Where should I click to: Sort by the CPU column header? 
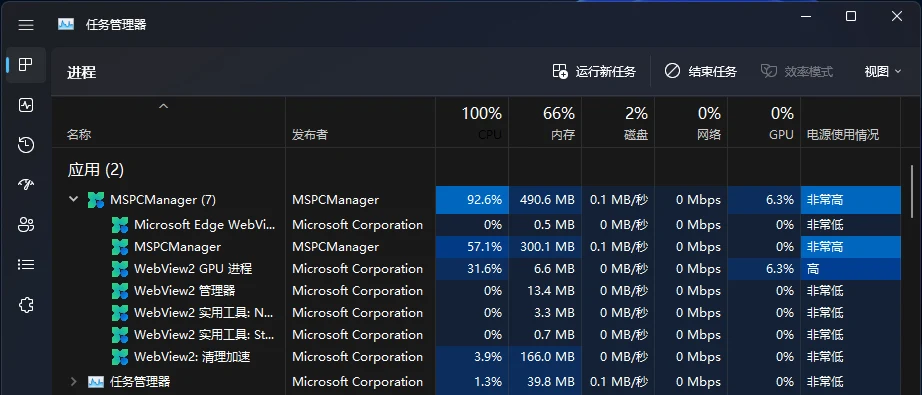pyautogui.click(x=472, y=122)
